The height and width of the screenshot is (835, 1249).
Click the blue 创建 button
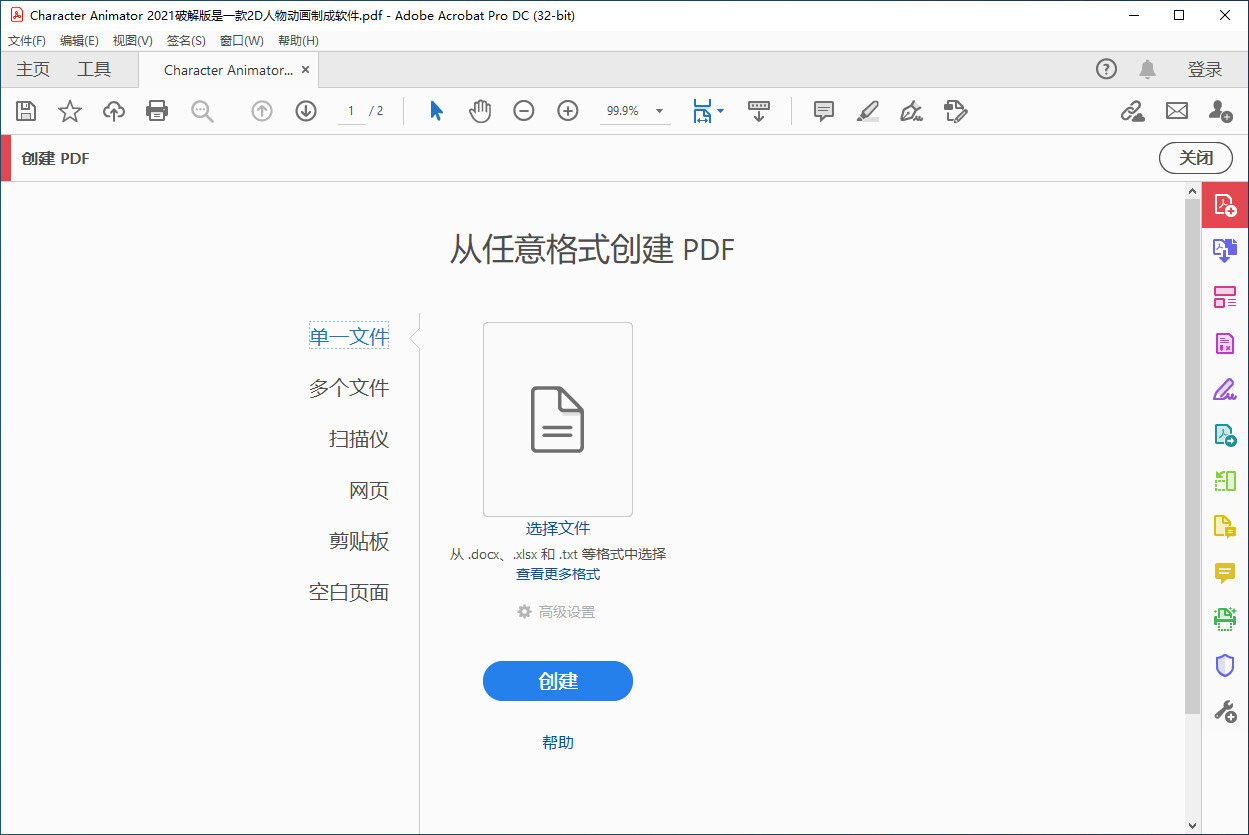558,681
